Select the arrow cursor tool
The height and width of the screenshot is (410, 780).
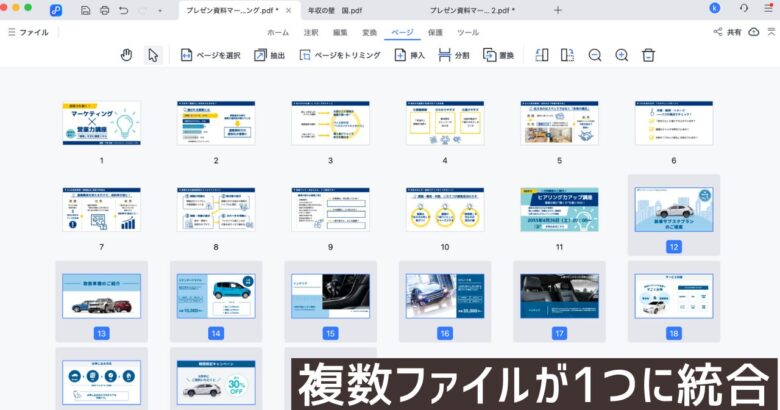pos(152,55)
